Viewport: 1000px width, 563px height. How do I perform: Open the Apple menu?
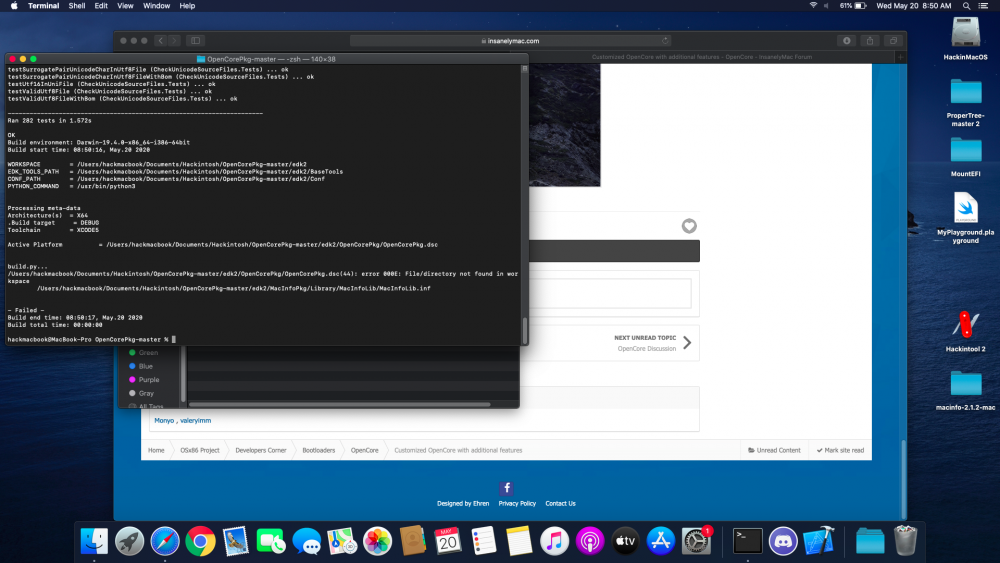coord(14,6)
